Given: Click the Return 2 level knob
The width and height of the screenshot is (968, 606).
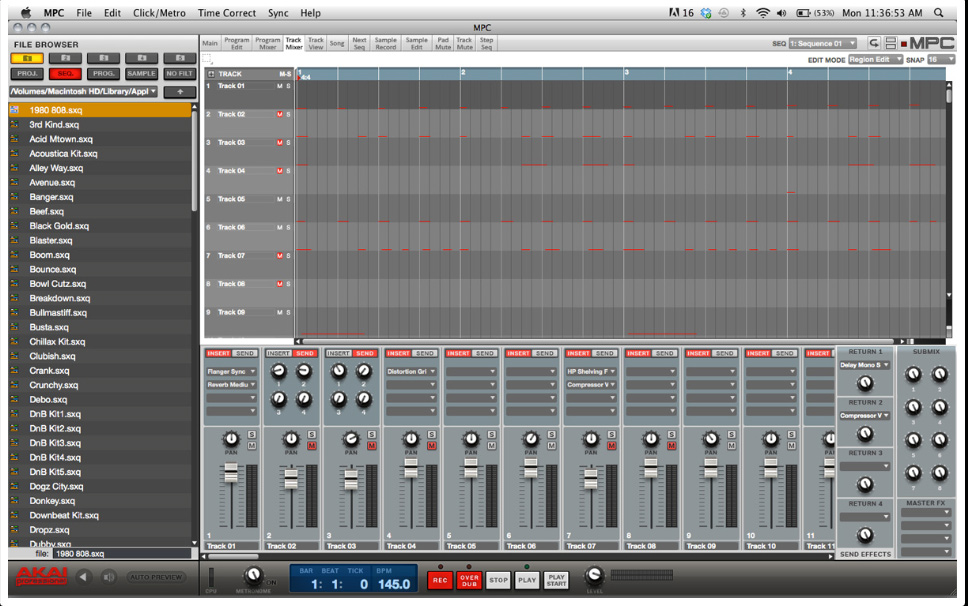Looking at the screenshot, I should click(865, 434).
